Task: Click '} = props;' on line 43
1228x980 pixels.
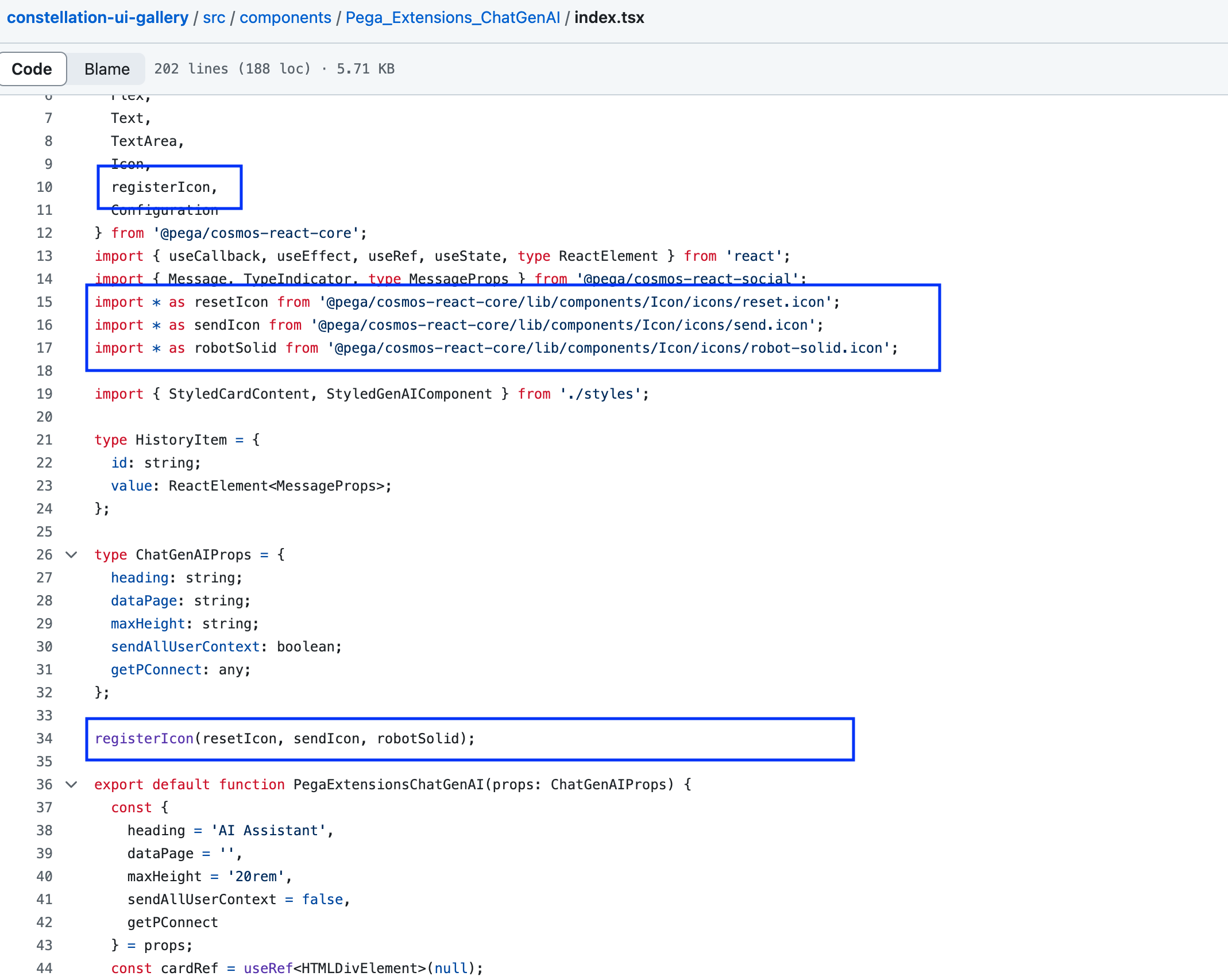Action: pos(152,946)
